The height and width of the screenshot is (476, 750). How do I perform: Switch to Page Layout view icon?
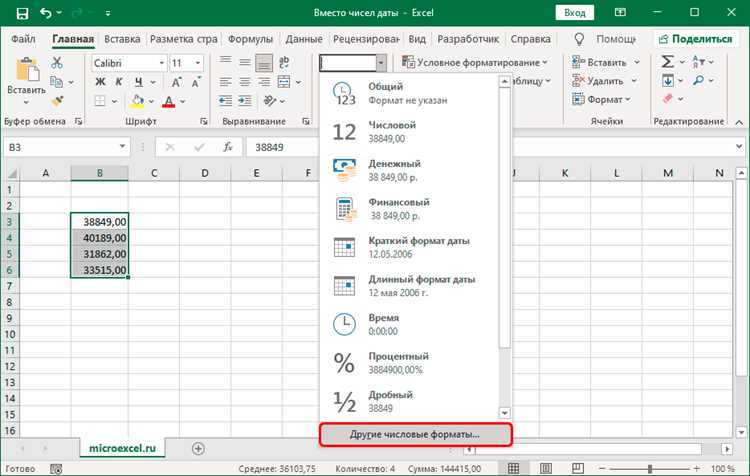(x=546, y=468)
